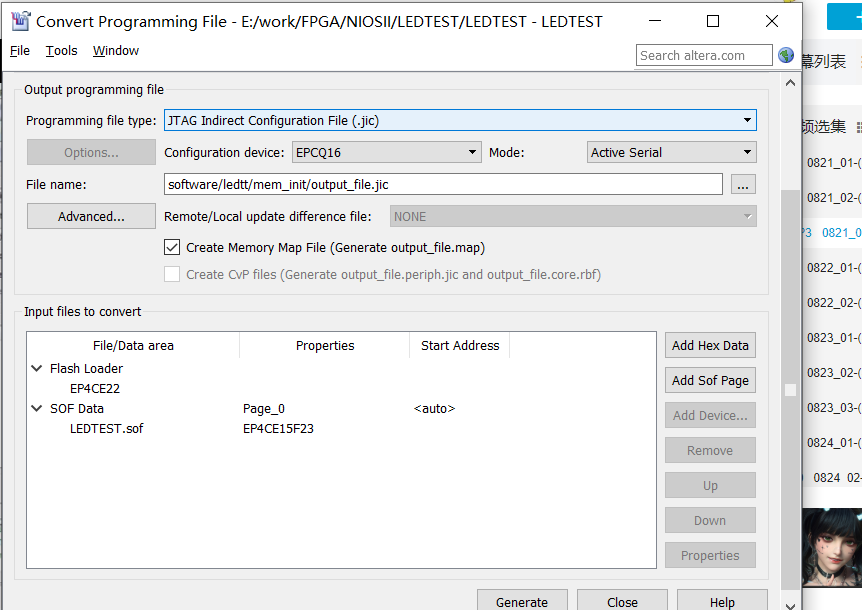Click the Generate button
Viewport: 862px width, 610px height.
coord(522,601)
